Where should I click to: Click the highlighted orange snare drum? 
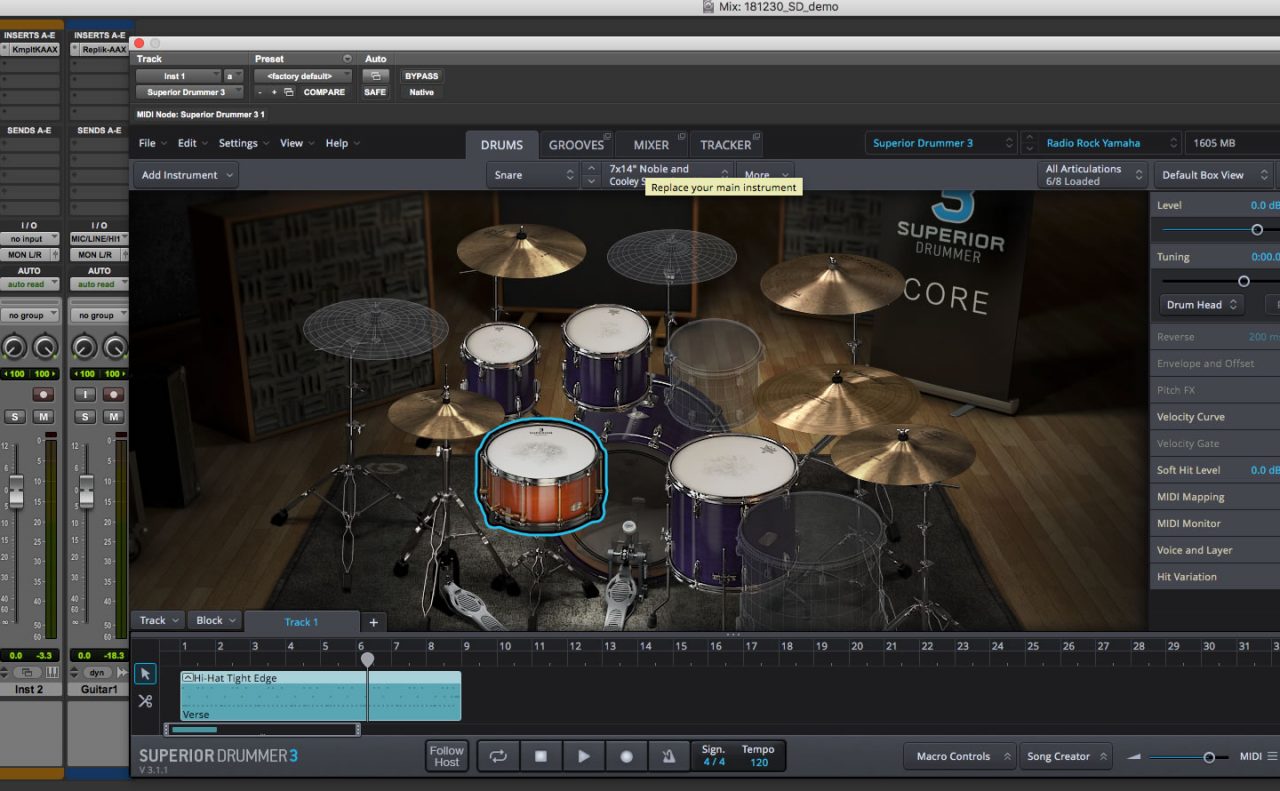[x=541, y=476]
